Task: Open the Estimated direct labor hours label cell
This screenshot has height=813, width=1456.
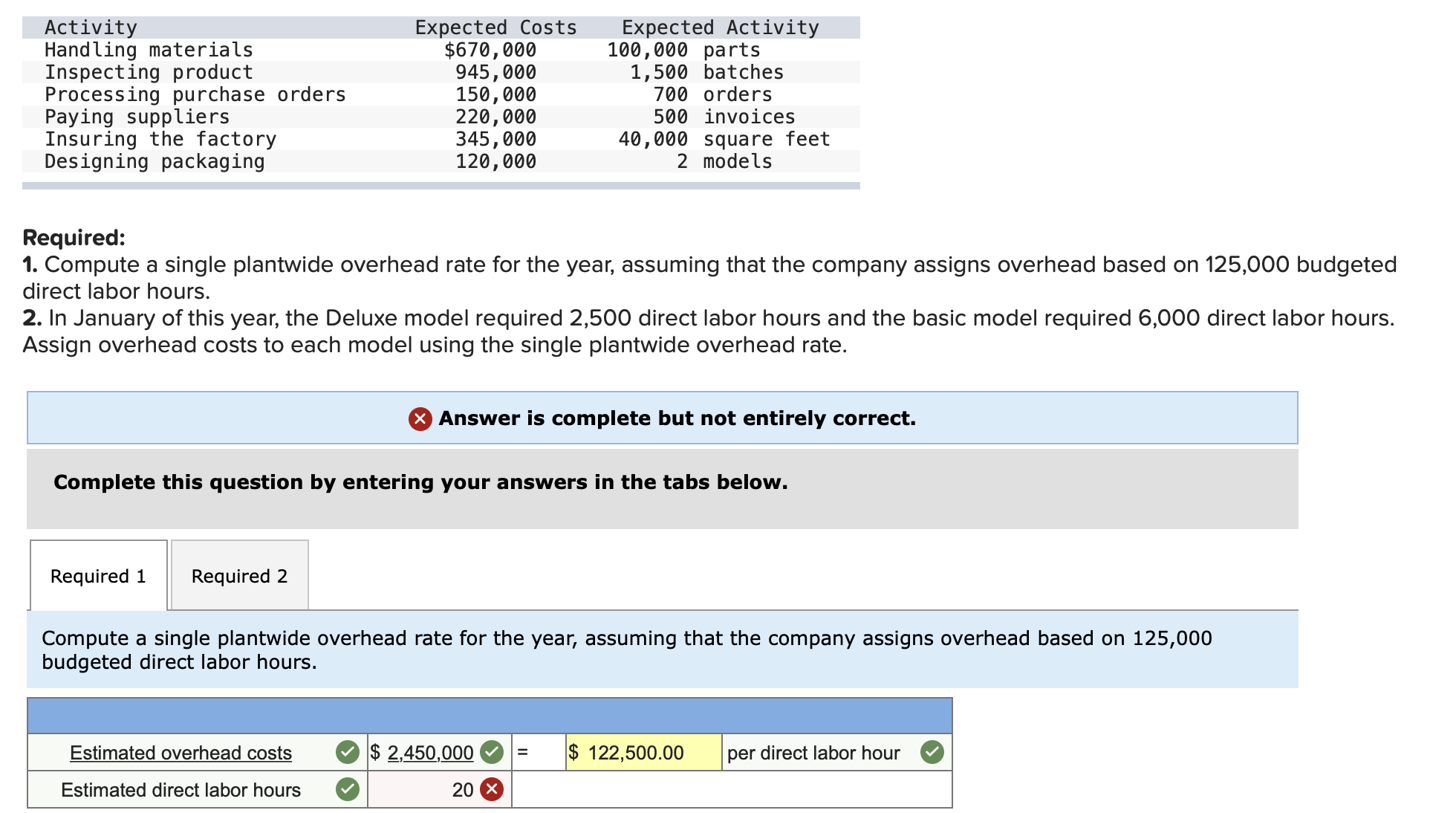Action: pyautogui.click(x=181, y=790)
